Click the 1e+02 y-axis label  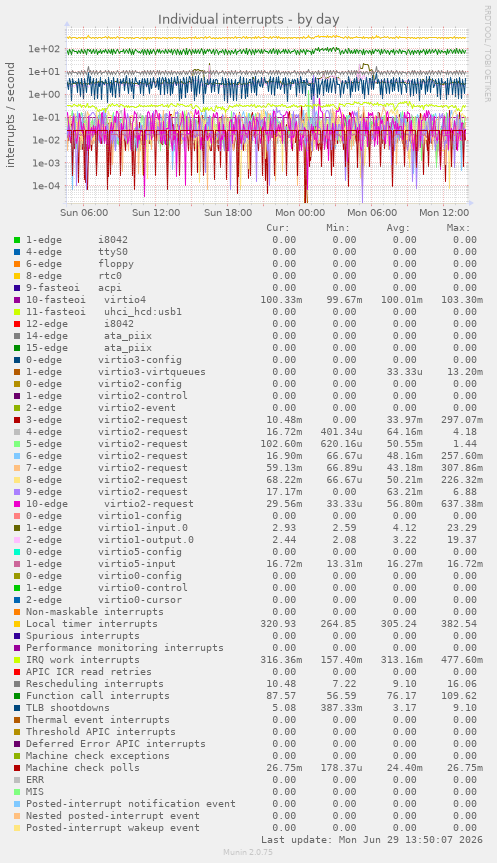(44, 49)
